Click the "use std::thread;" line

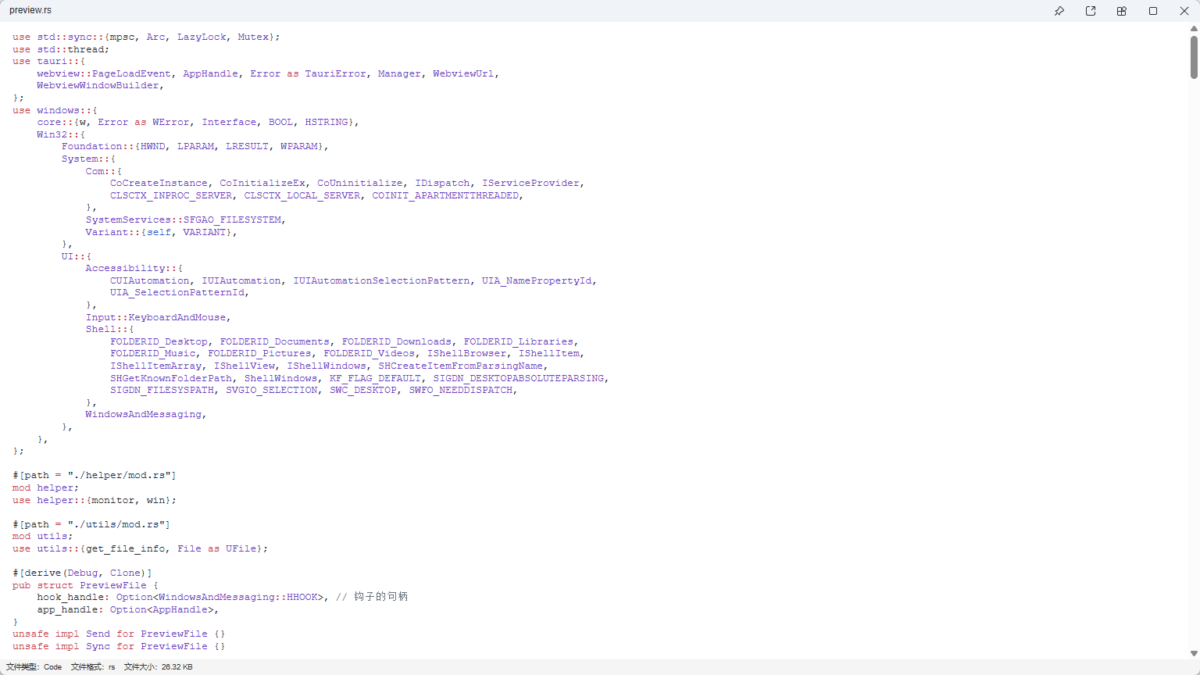(61, 49)
